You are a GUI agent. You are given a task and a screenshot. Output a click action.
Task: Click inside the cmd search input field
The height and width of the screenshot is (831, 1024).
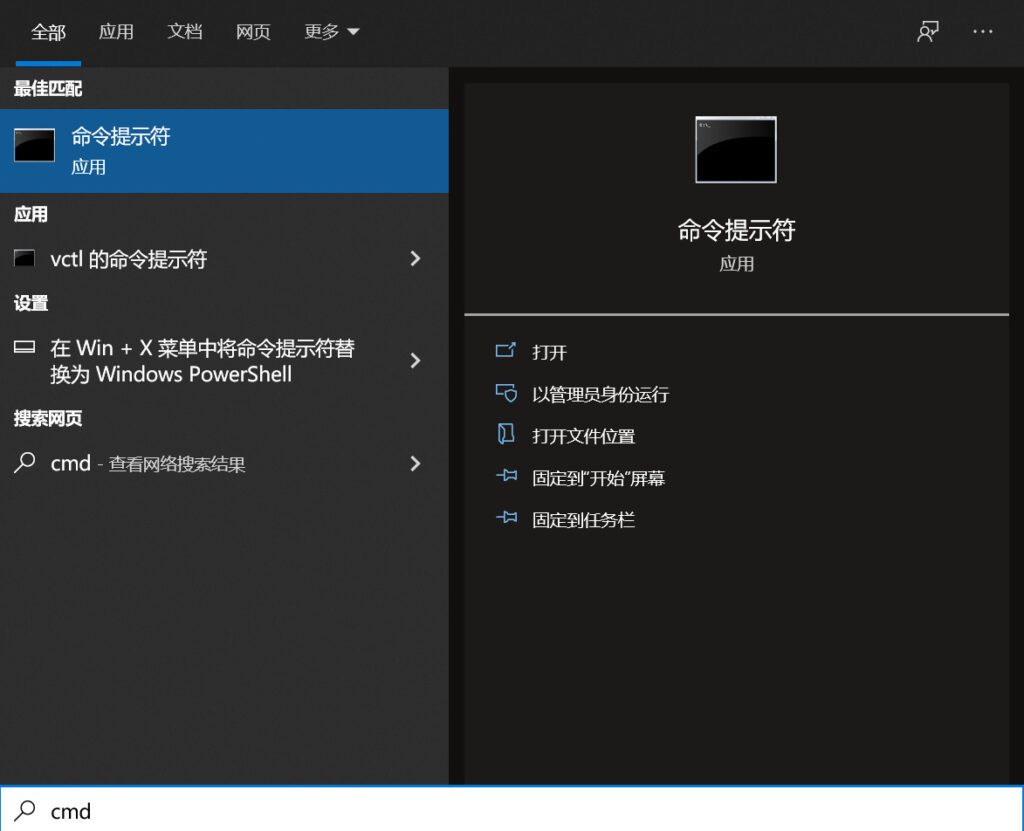click(200, 811)
